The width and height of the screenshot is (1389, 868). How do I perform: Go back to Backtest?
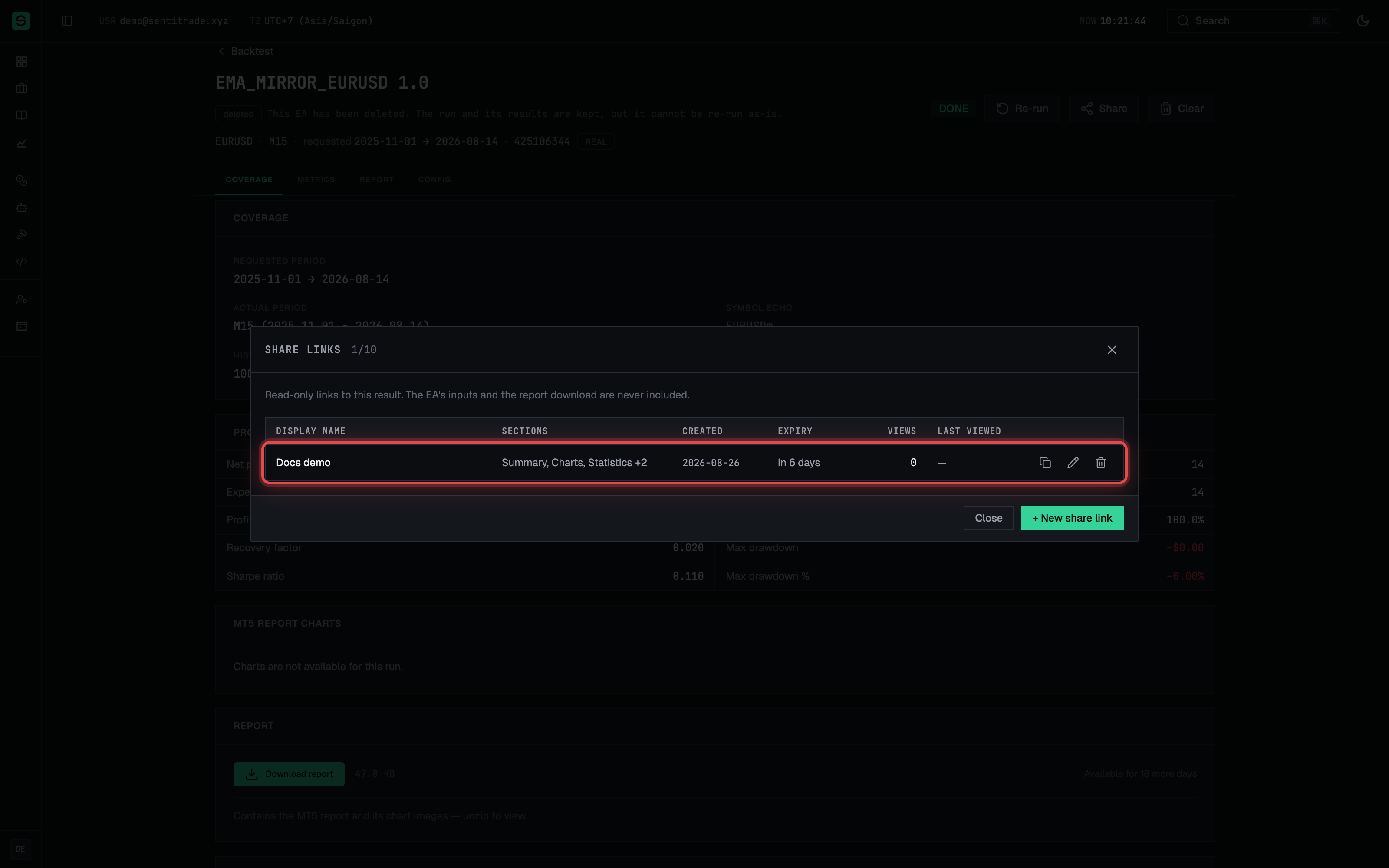pyautogui.click(x=246, y=51)
